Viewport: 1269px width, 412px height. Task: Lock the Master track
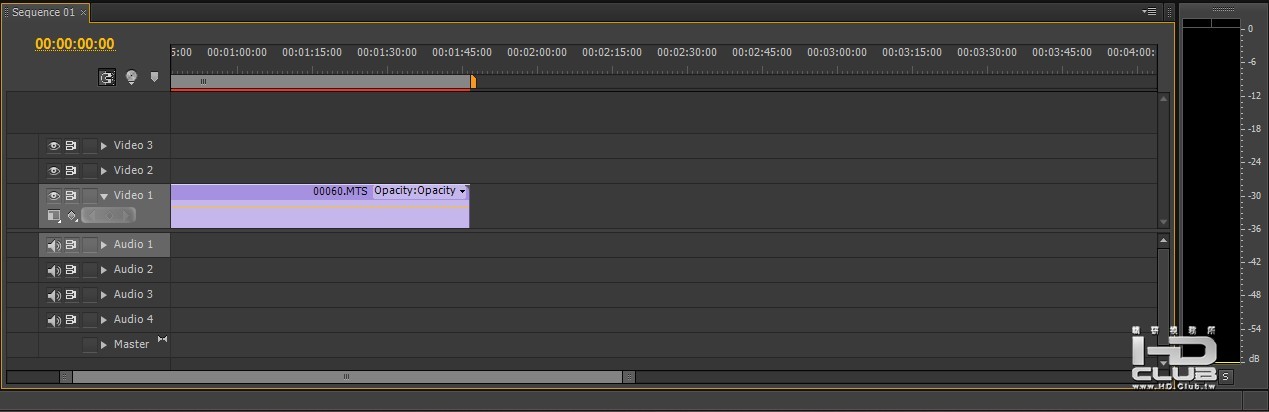click(x=90, y=344)
